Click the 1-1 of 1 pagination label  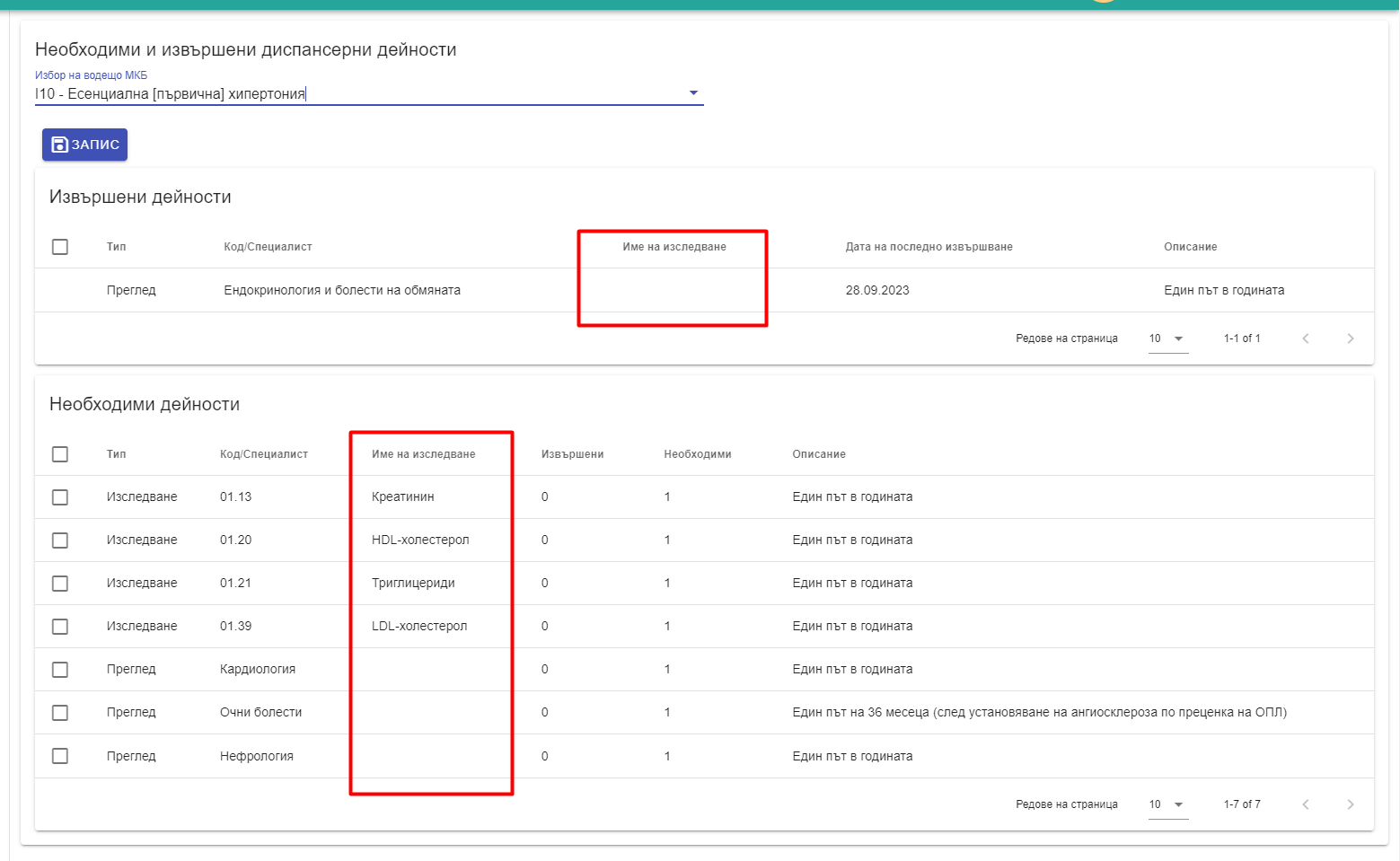click(x=1242, y=338)
